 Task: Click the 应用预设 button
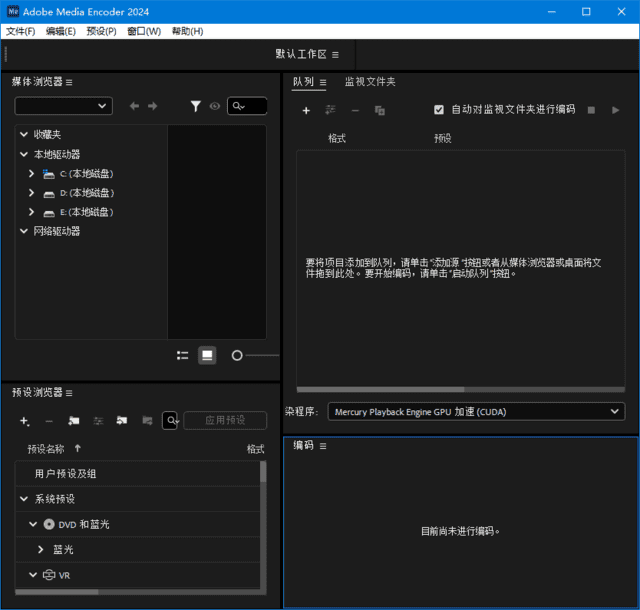pos(225,421)
